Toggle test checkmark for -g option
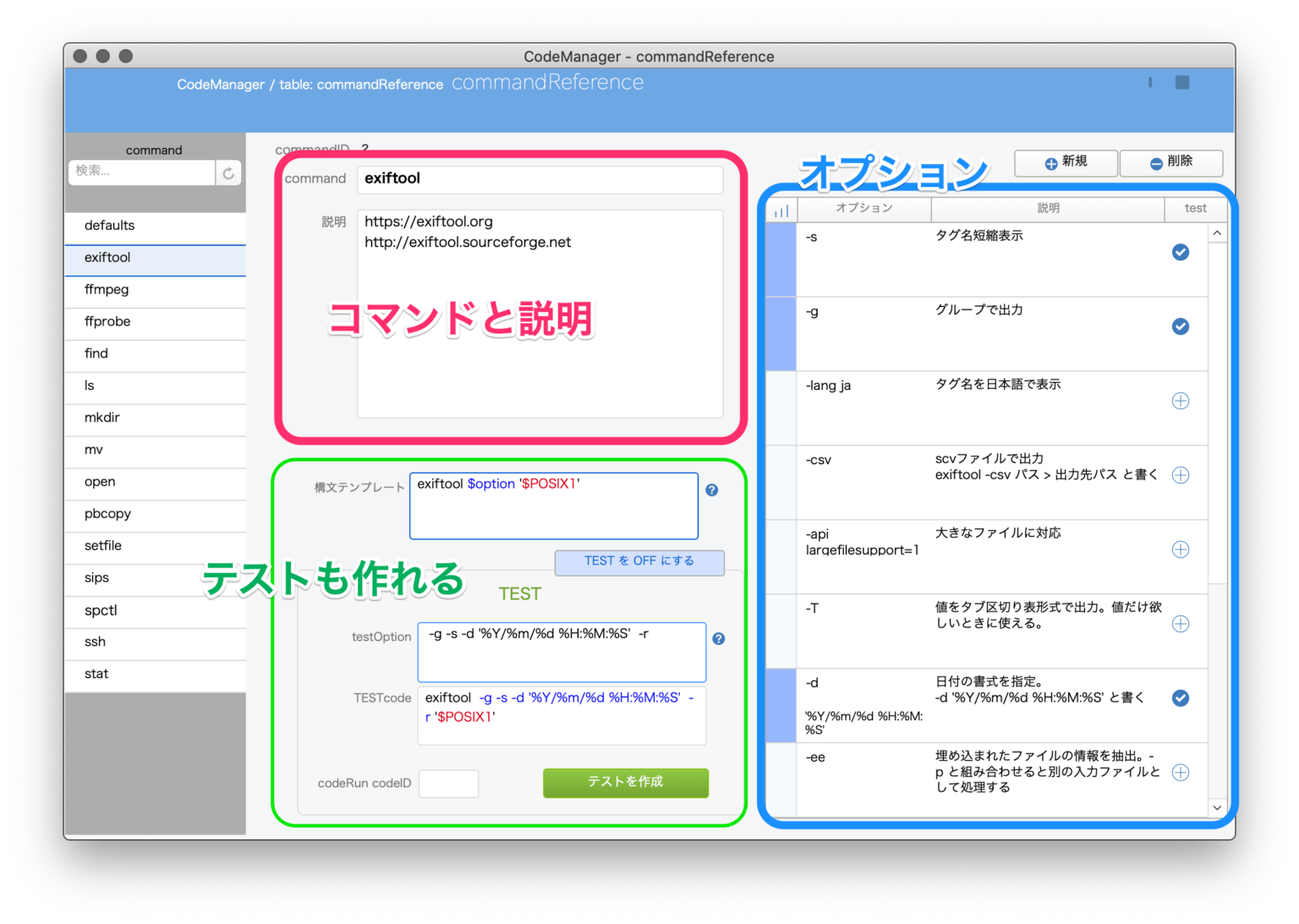 click(1181, 326)
